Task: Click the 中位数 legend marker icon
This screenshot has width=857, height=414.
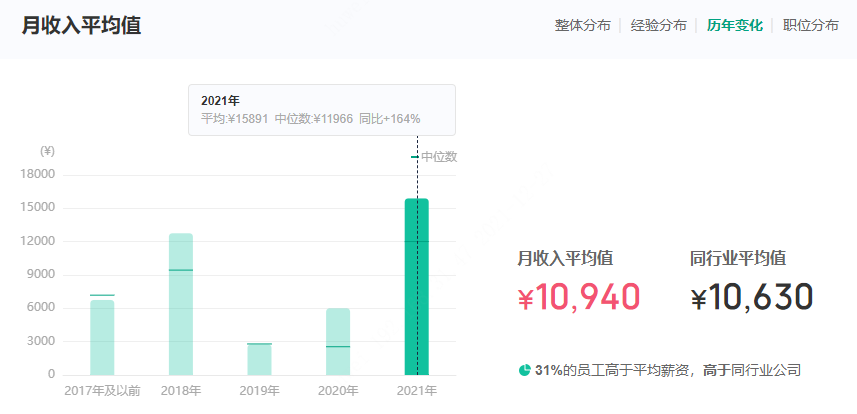Action: [x=415, y=157]
